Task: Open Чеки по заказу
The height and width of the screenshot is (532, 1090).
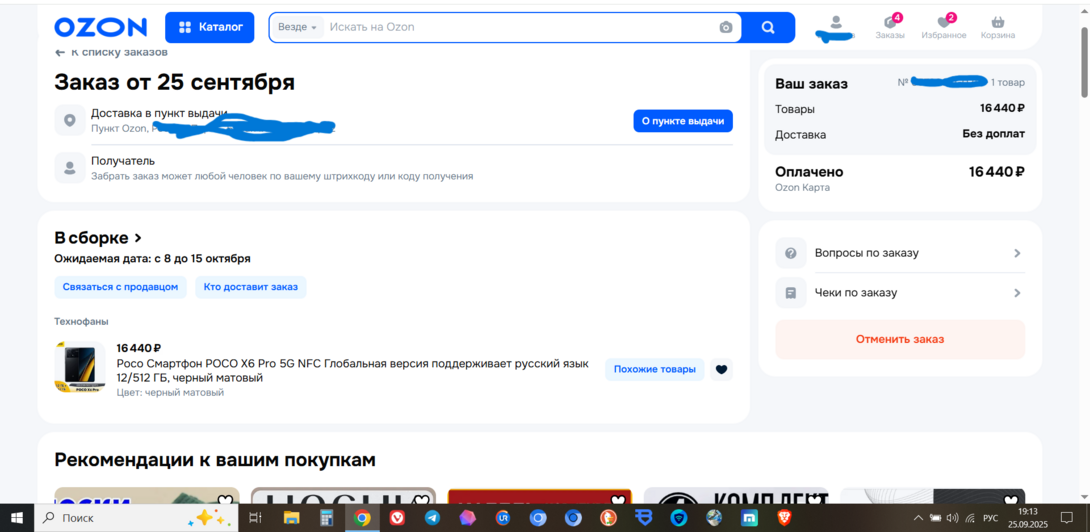Action: [x=900, y=293]
